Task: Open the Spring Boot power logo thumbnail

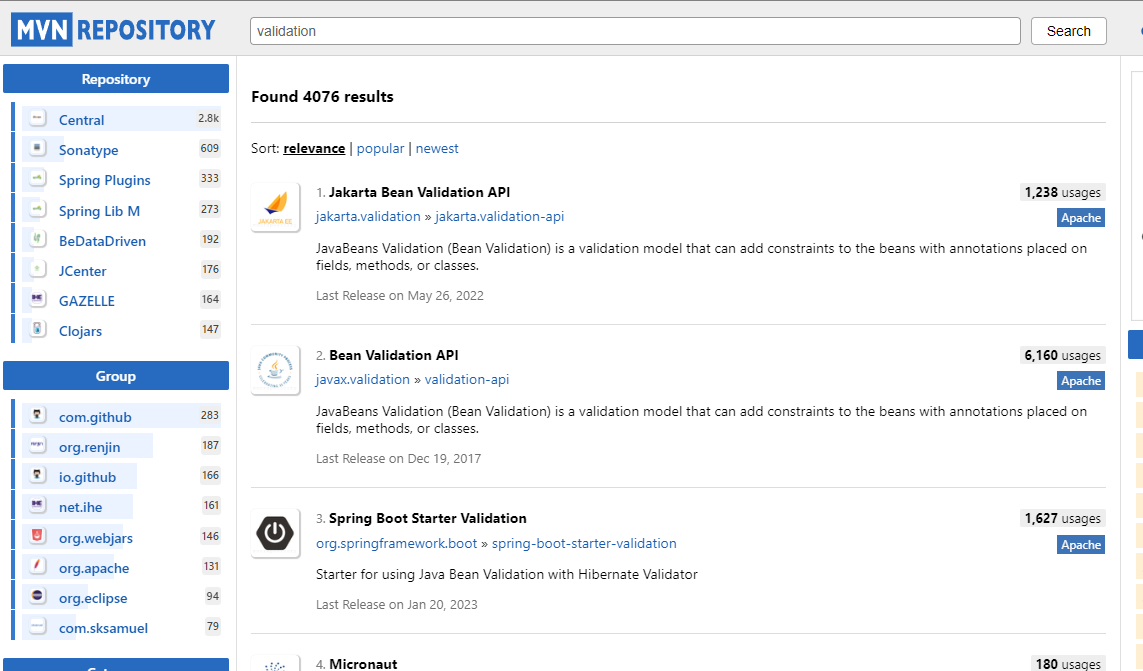Action: (276, 533)
